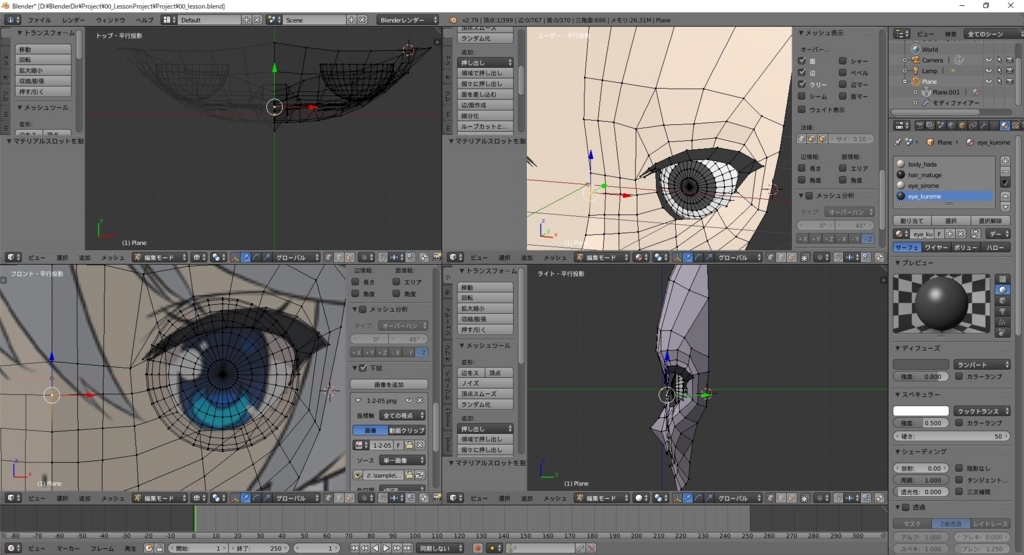Enable タンジェント checkbox in shading panel
Viewport: 1024px width, 555px height.
959,480
